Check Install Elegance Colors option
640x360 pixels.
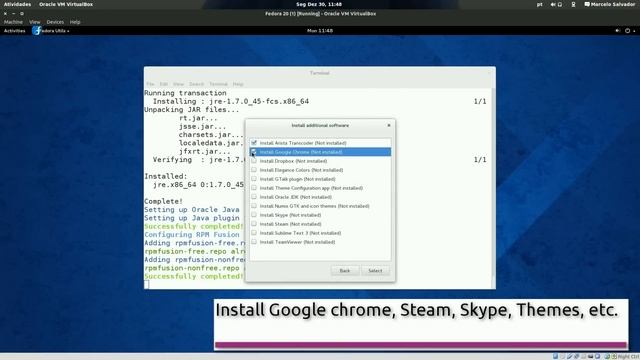coord(254,170)
